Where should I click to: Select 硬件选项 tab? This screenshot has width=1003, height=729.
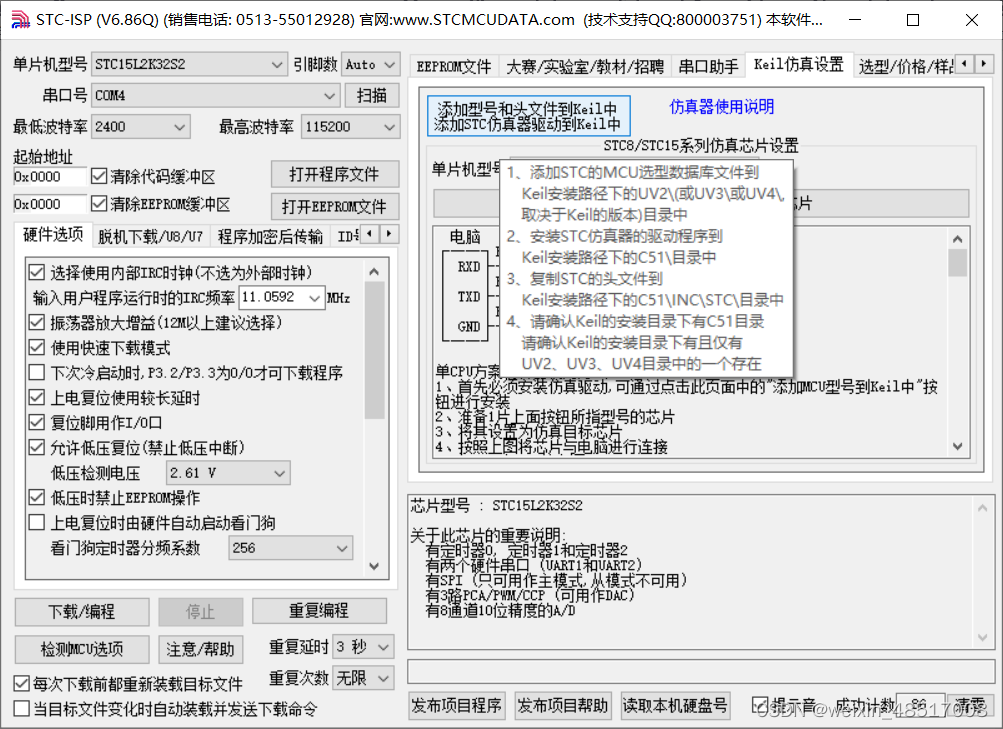tap(53, 235)
